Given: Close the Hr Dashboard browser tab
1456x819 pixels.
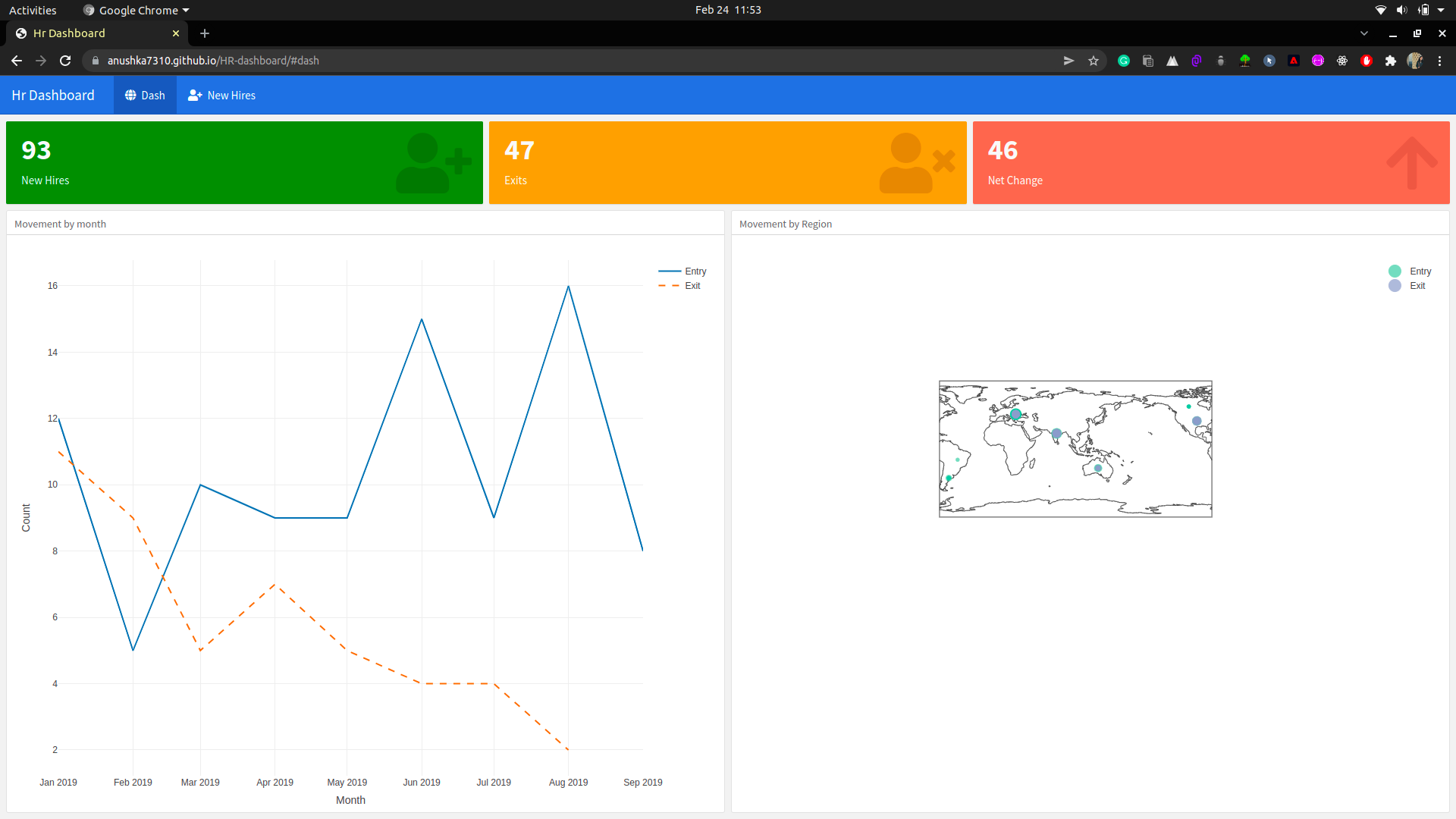Looking at the screenshot, I should point(176,33).
